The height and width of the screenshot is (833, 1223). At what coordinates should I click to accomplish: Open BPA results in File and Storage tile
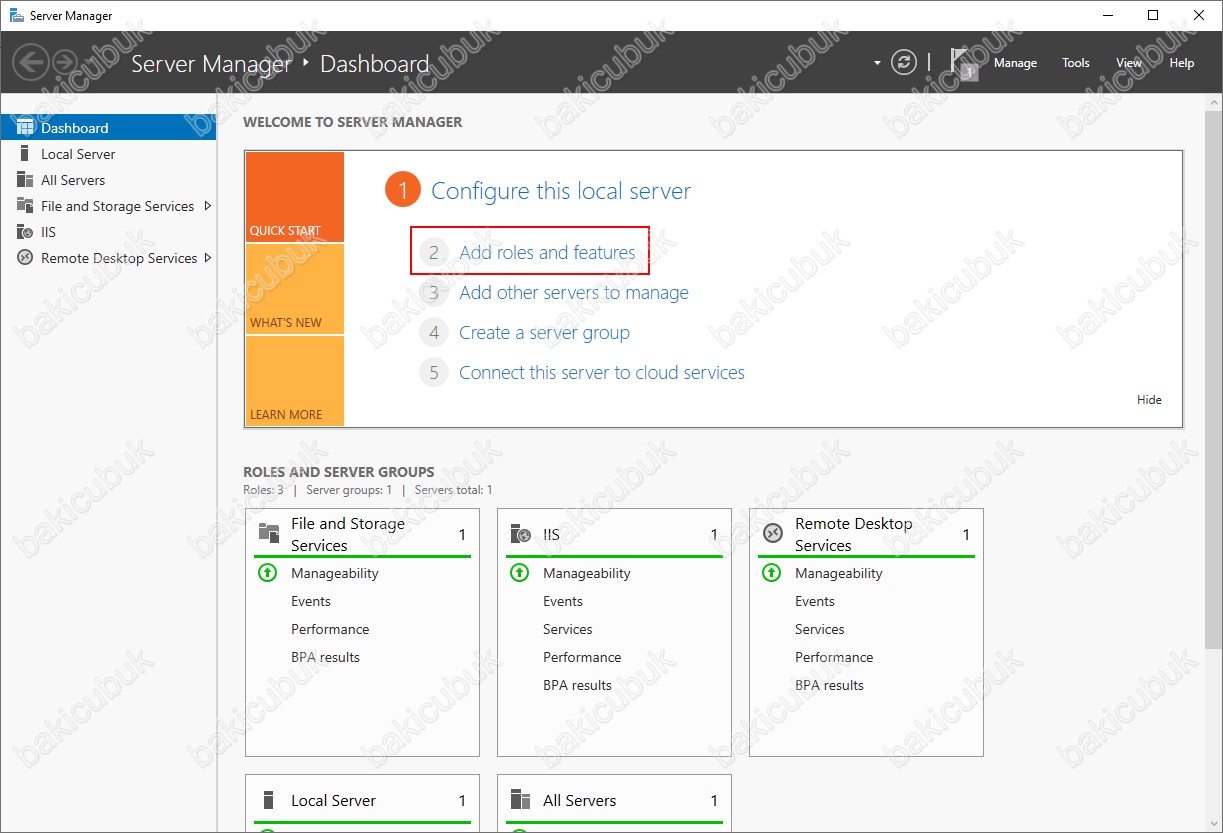325,657
